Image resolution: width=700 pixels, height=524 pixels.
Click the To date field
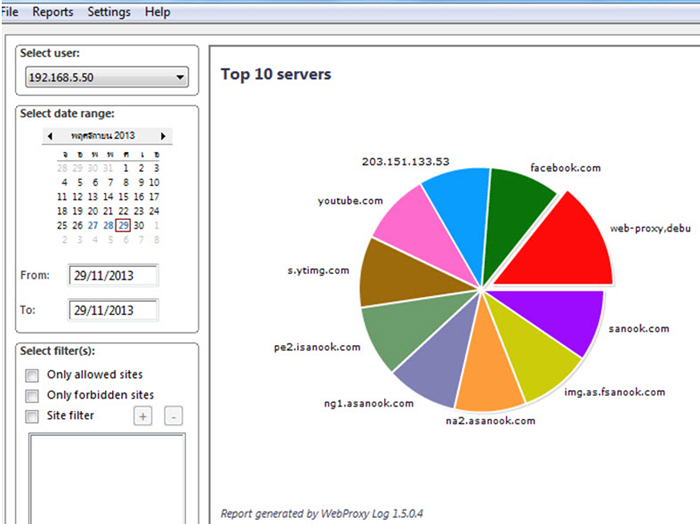[113, 311]
